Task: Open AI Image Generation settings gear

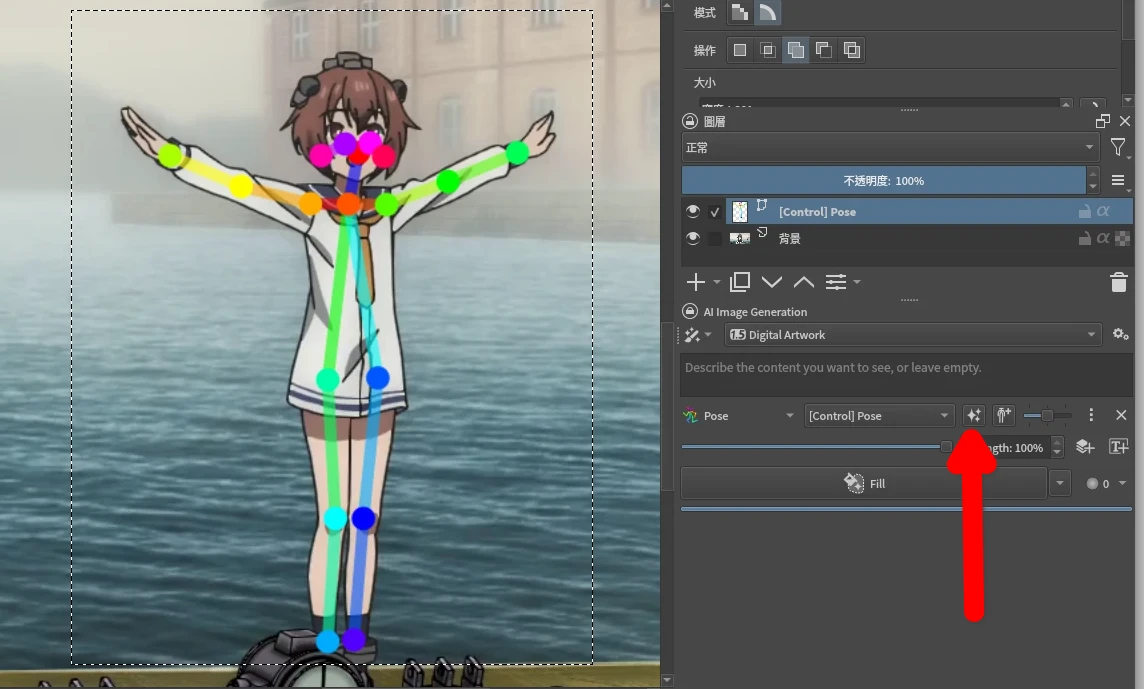Action: point(1120,335)
